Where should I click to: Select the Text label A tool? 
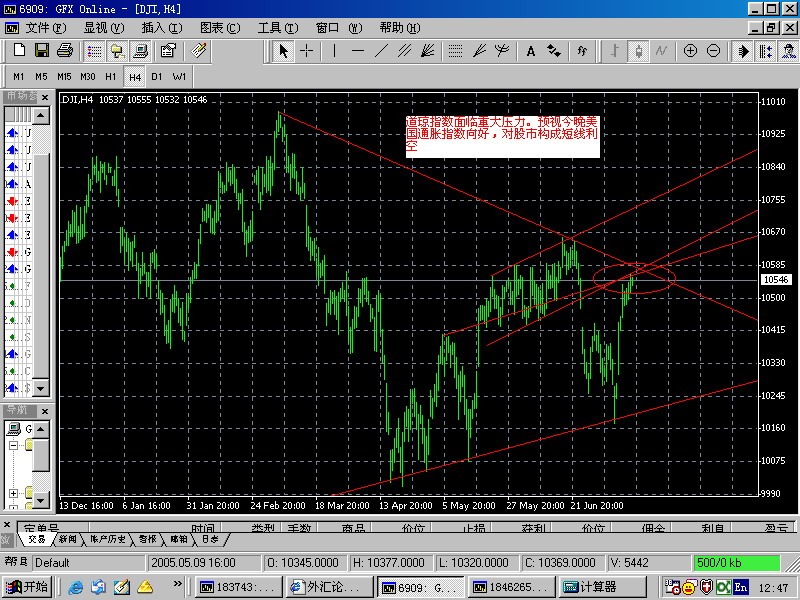[531, 51]
